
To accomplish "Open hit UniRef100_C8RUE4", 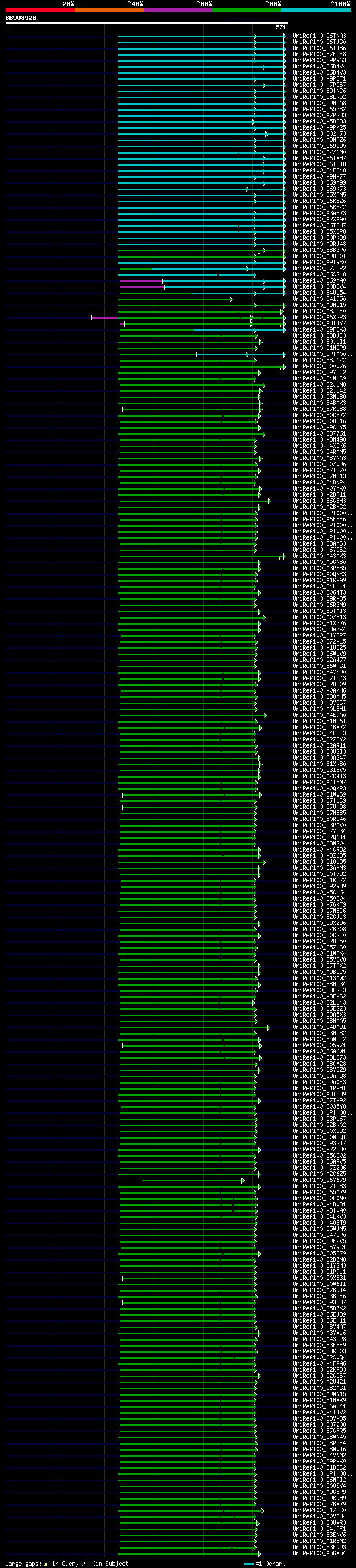I will 319,1443.
